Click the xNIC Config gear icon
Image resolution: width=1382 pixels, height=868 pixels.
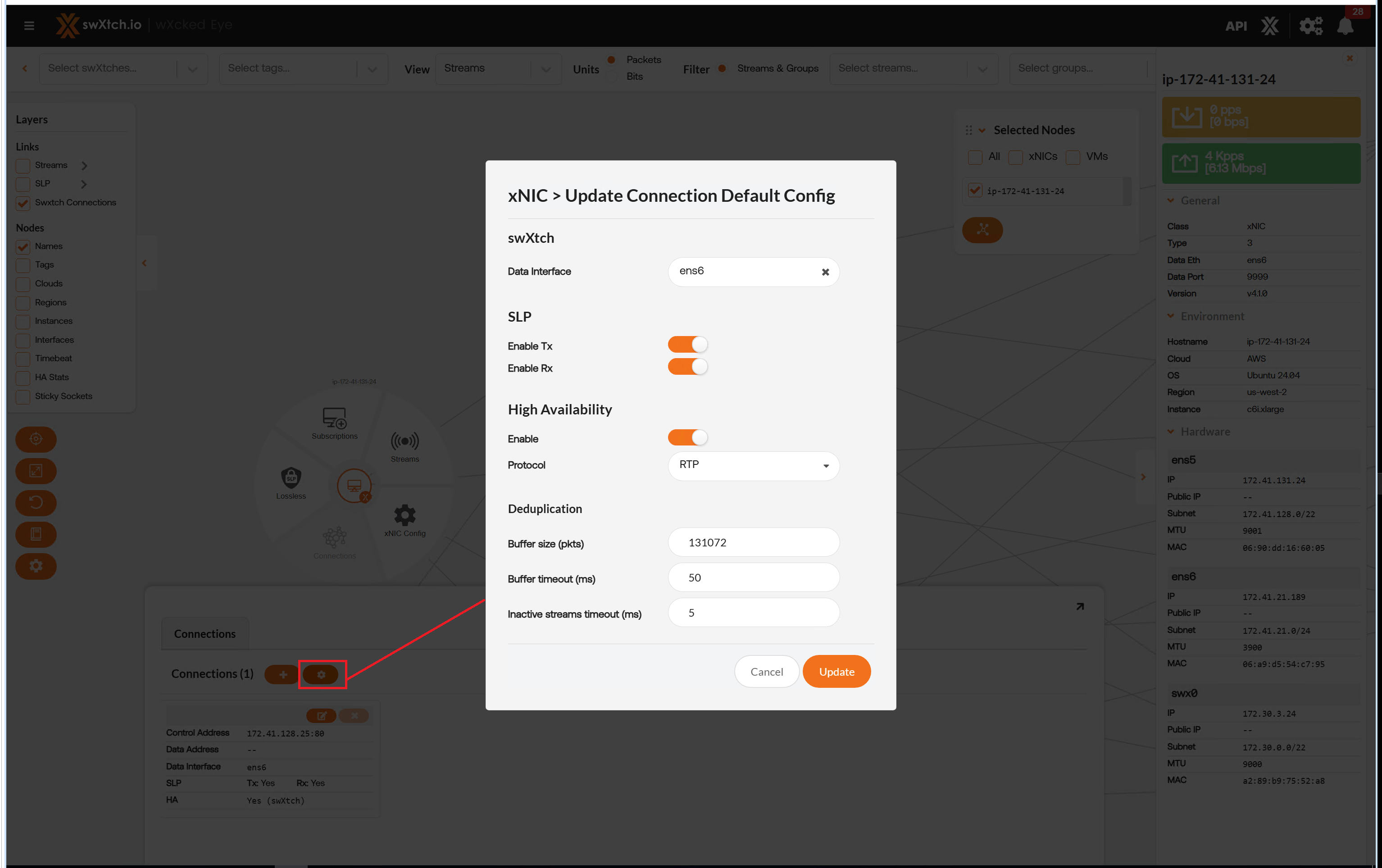click(405, 515)
